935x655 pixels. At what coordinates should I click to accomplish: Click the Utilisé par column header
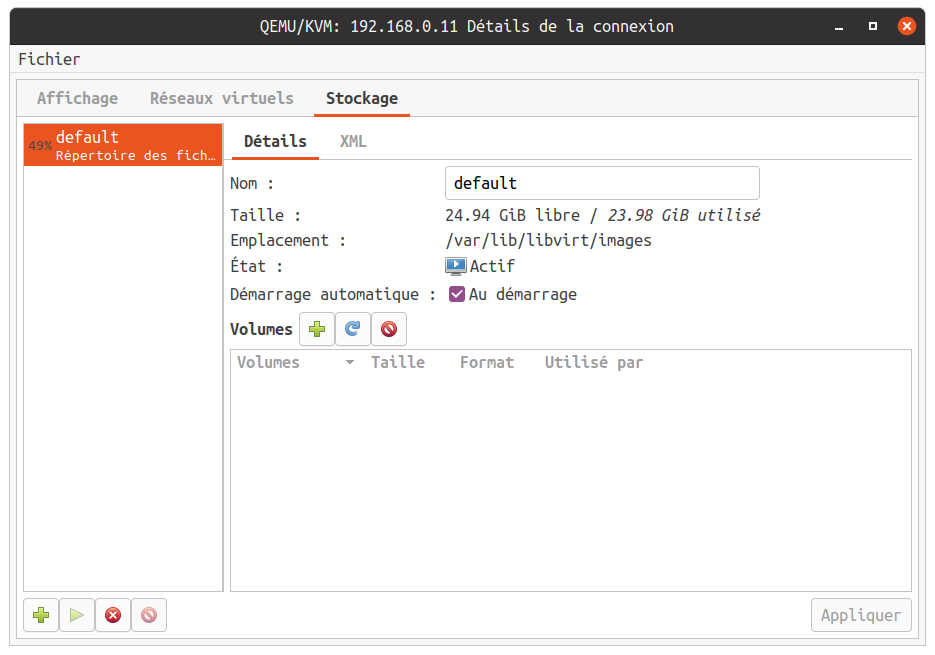point(594,363)
